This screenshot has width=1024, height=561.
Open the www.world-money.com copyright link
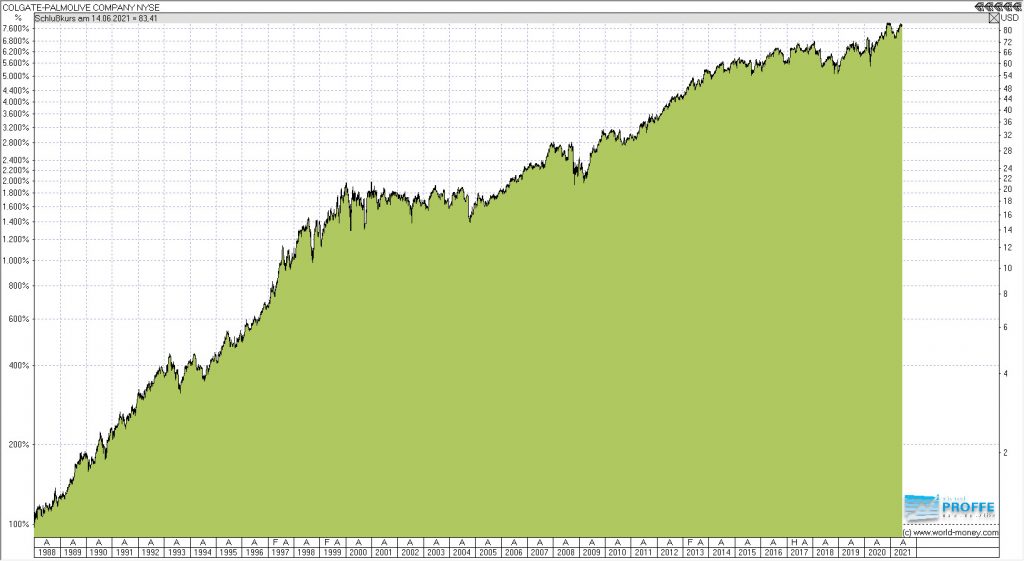click(x=951, y=532)
